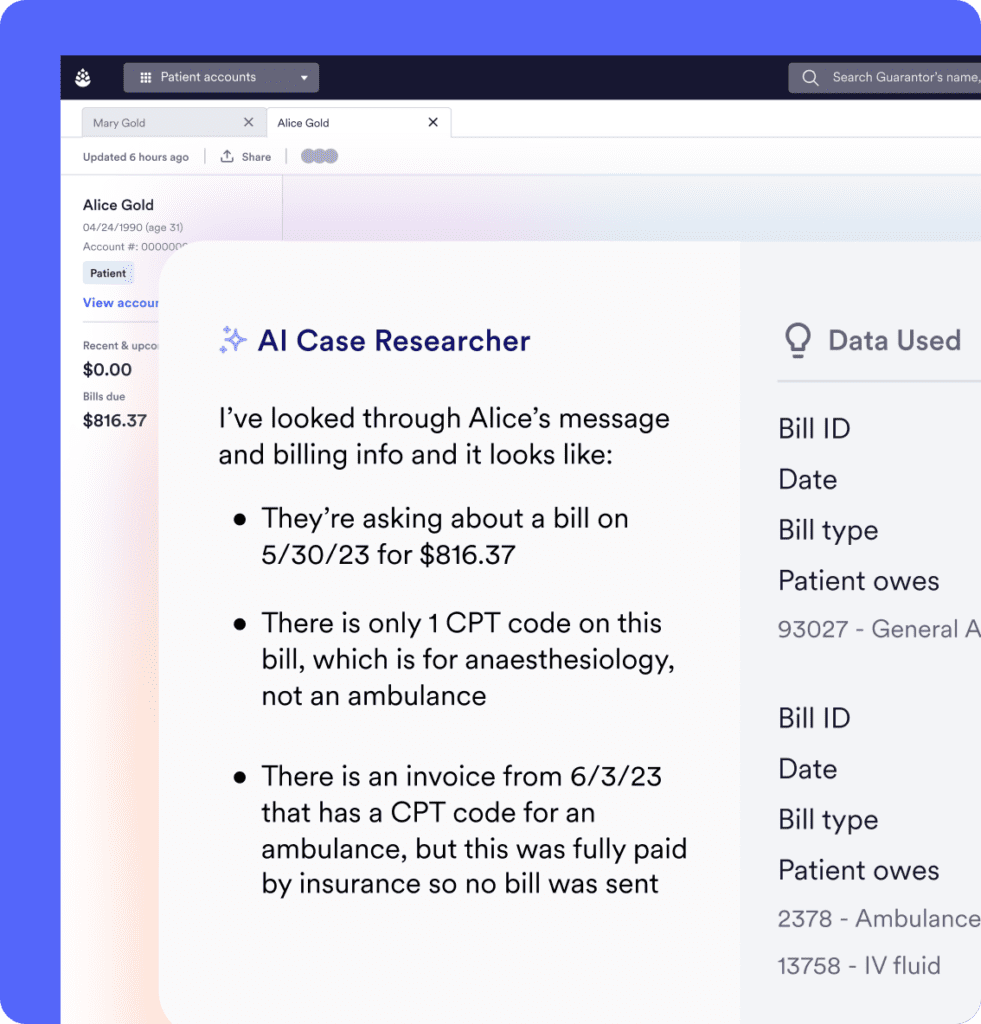Click the search magnifier icon
The height and width of the screenshot is (1024, 981).
(x=810, y=77)
